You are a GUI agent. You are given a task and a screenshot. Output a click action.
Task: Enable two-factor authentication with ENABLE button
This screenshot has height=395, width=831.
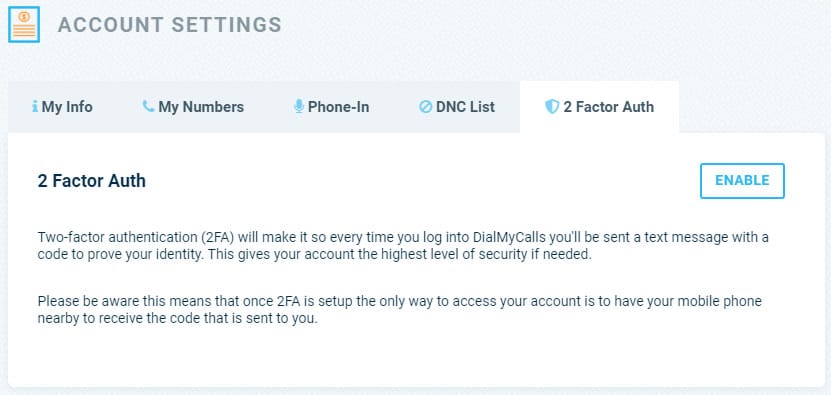pos(742,181)
